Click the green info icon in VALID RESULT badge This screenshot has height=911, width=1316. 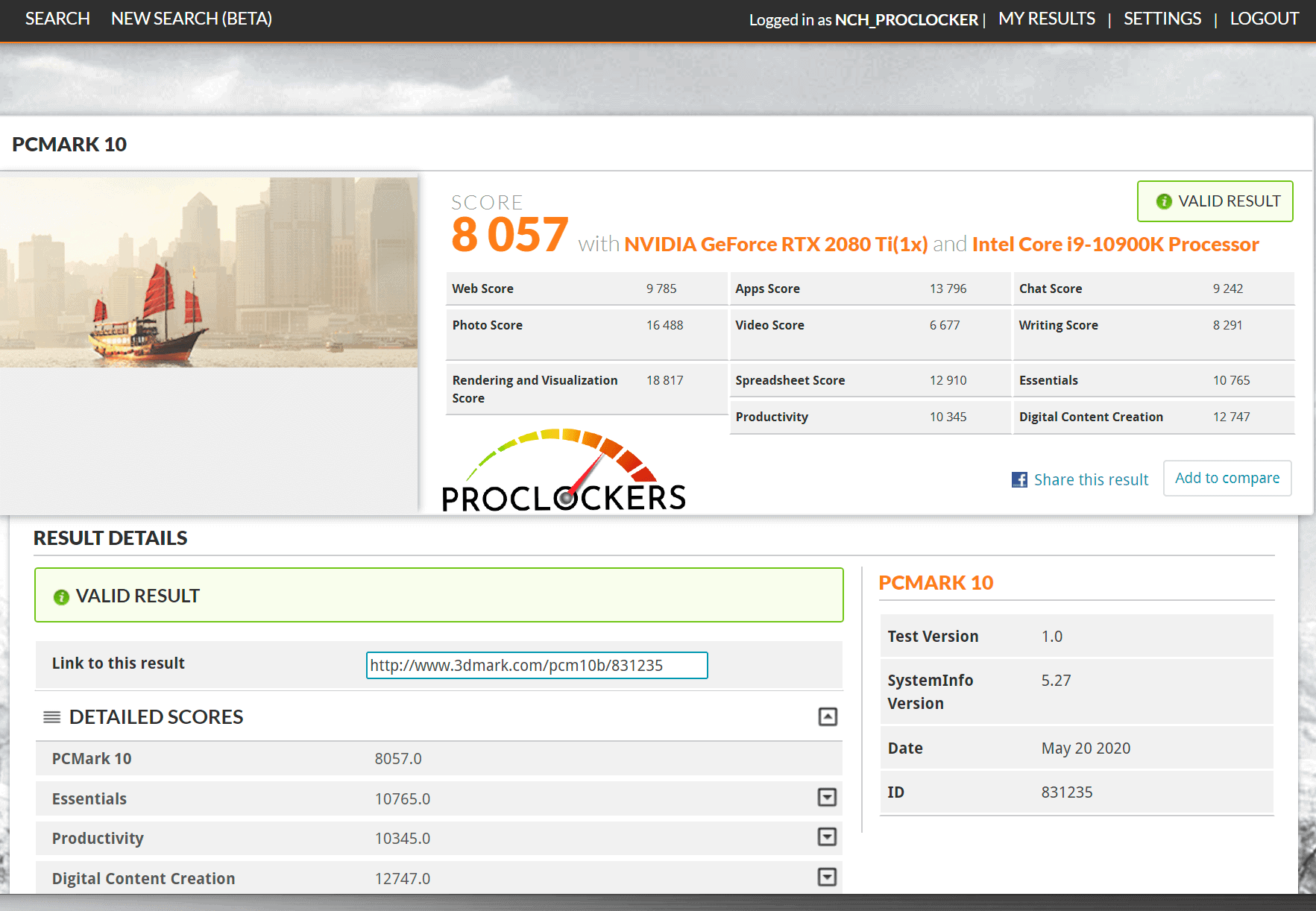[x=1164, y=201]
